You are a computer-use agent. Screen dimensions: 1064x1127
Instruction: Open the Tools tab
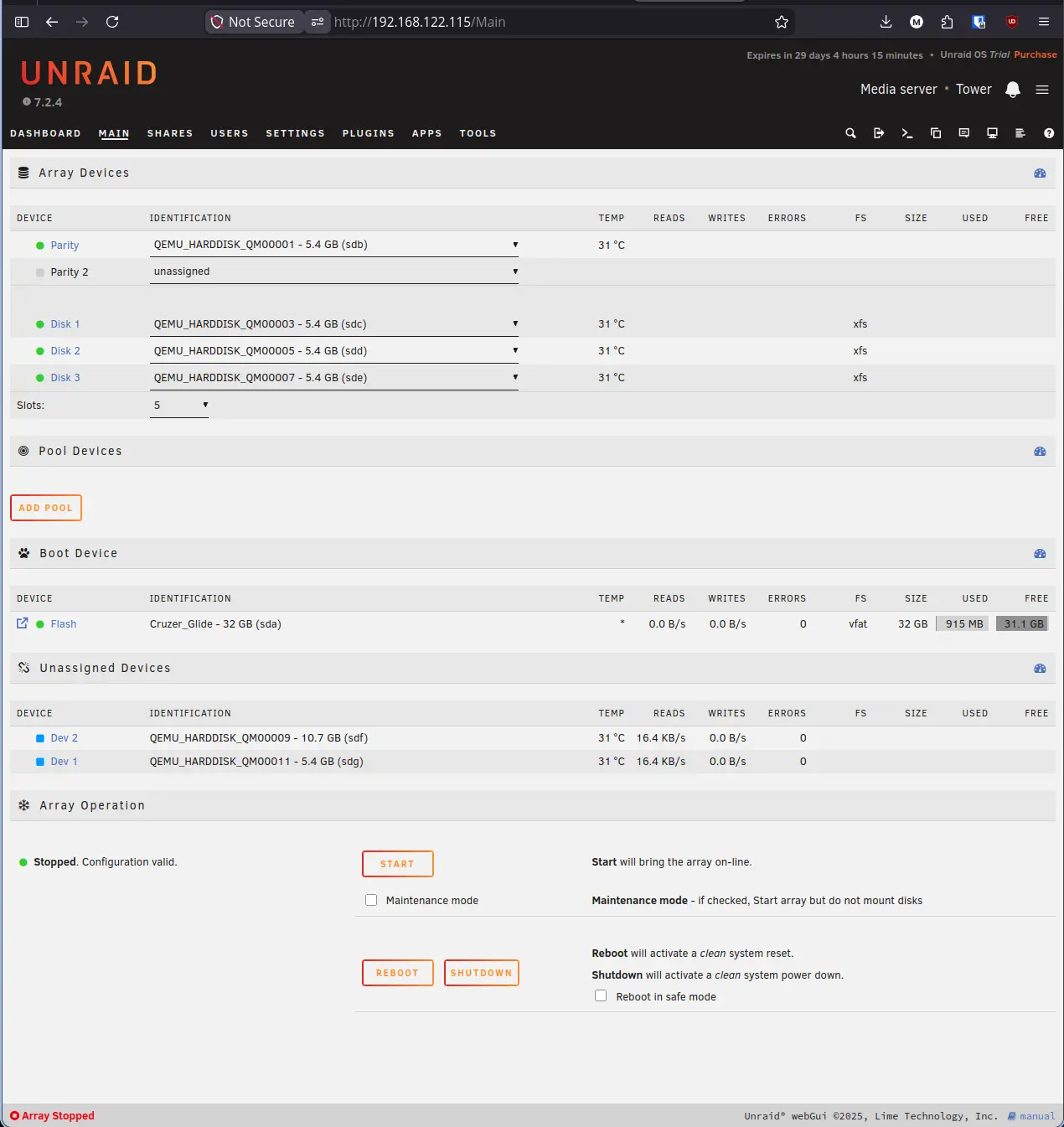pyautogui.click(x=478, y=133)
